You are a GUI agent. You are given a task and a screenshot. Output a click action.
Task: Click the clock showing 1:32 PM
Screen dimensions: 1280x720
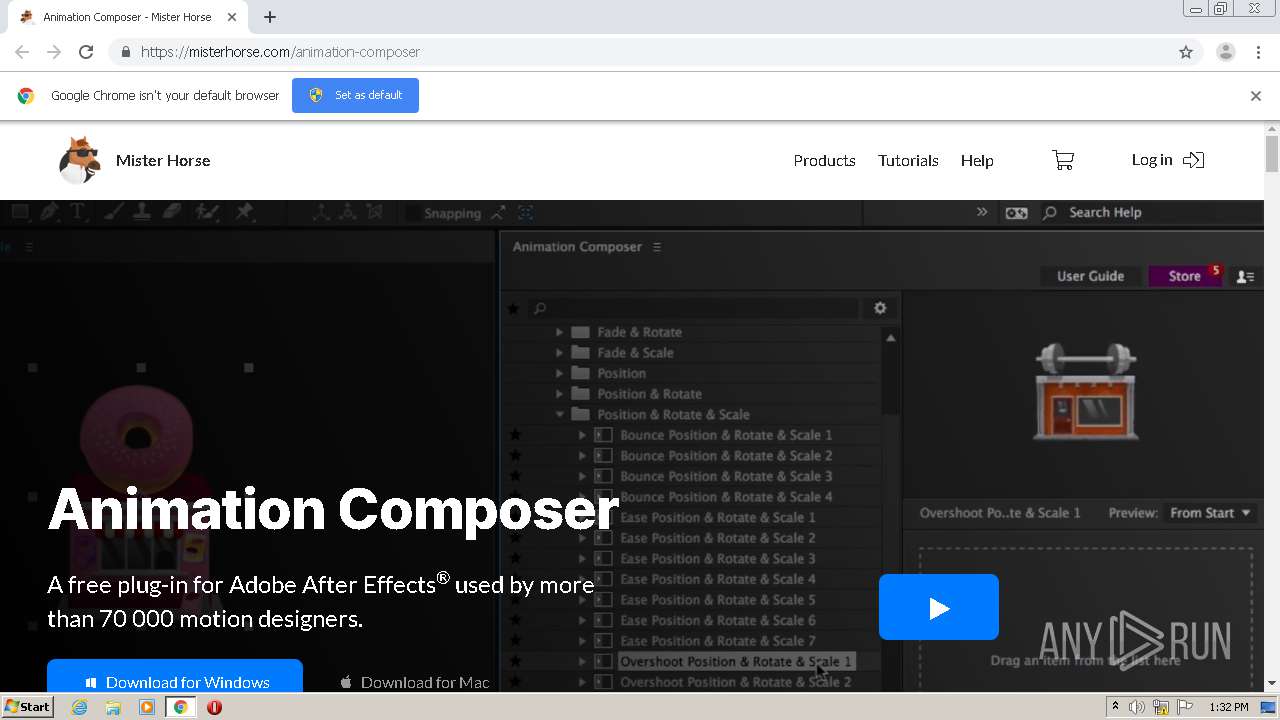pyautogui.click(x=1228, y=707)
